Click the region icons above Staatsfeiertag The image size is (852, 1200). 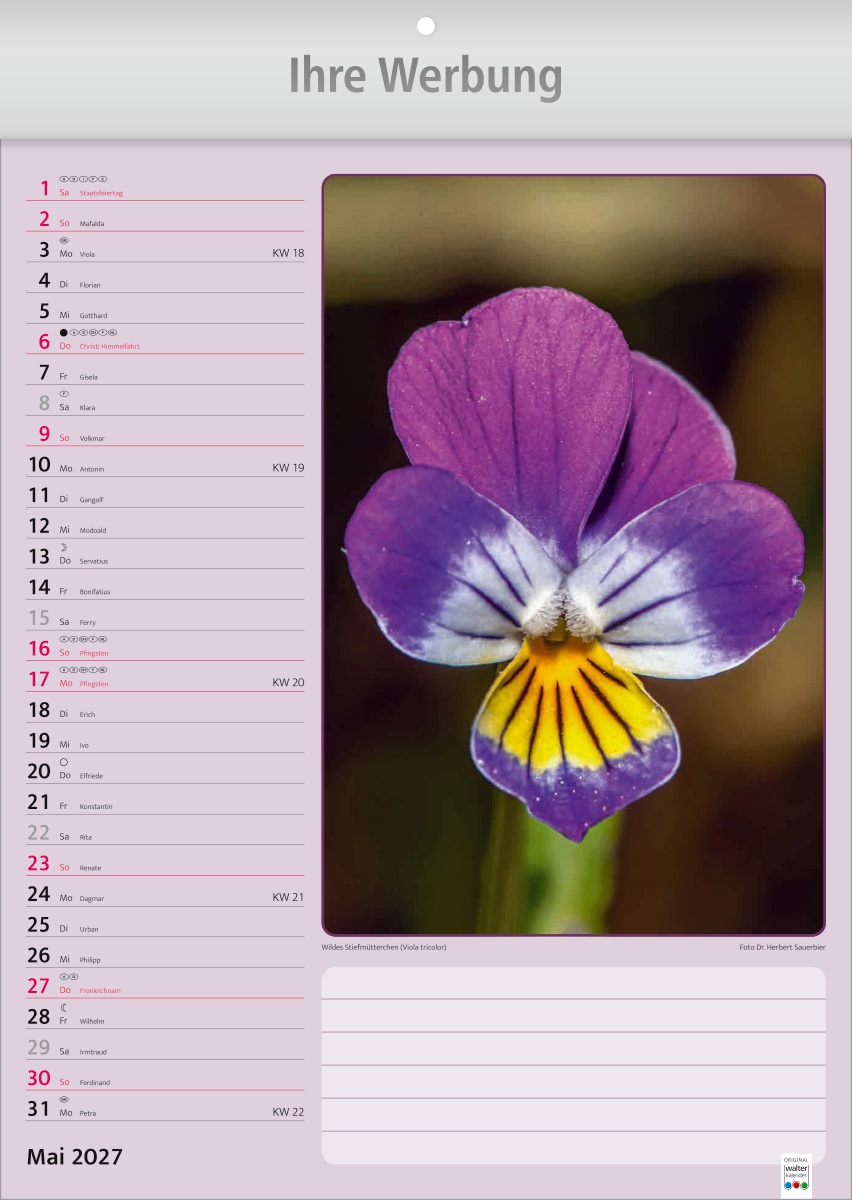pos(83,179)
